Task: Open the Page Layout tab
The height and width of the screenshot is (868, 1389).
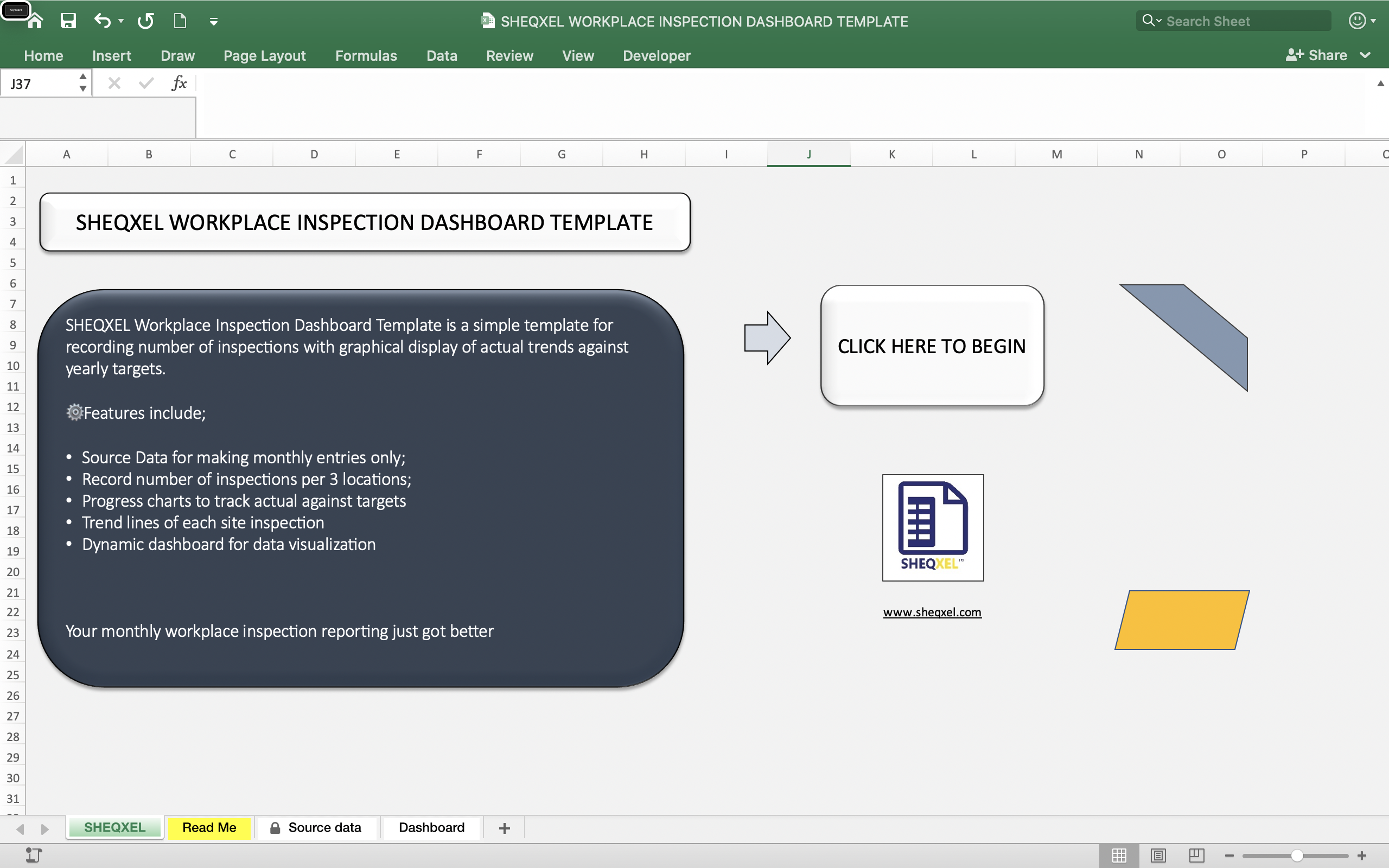Action: click(x=265, y=56)
